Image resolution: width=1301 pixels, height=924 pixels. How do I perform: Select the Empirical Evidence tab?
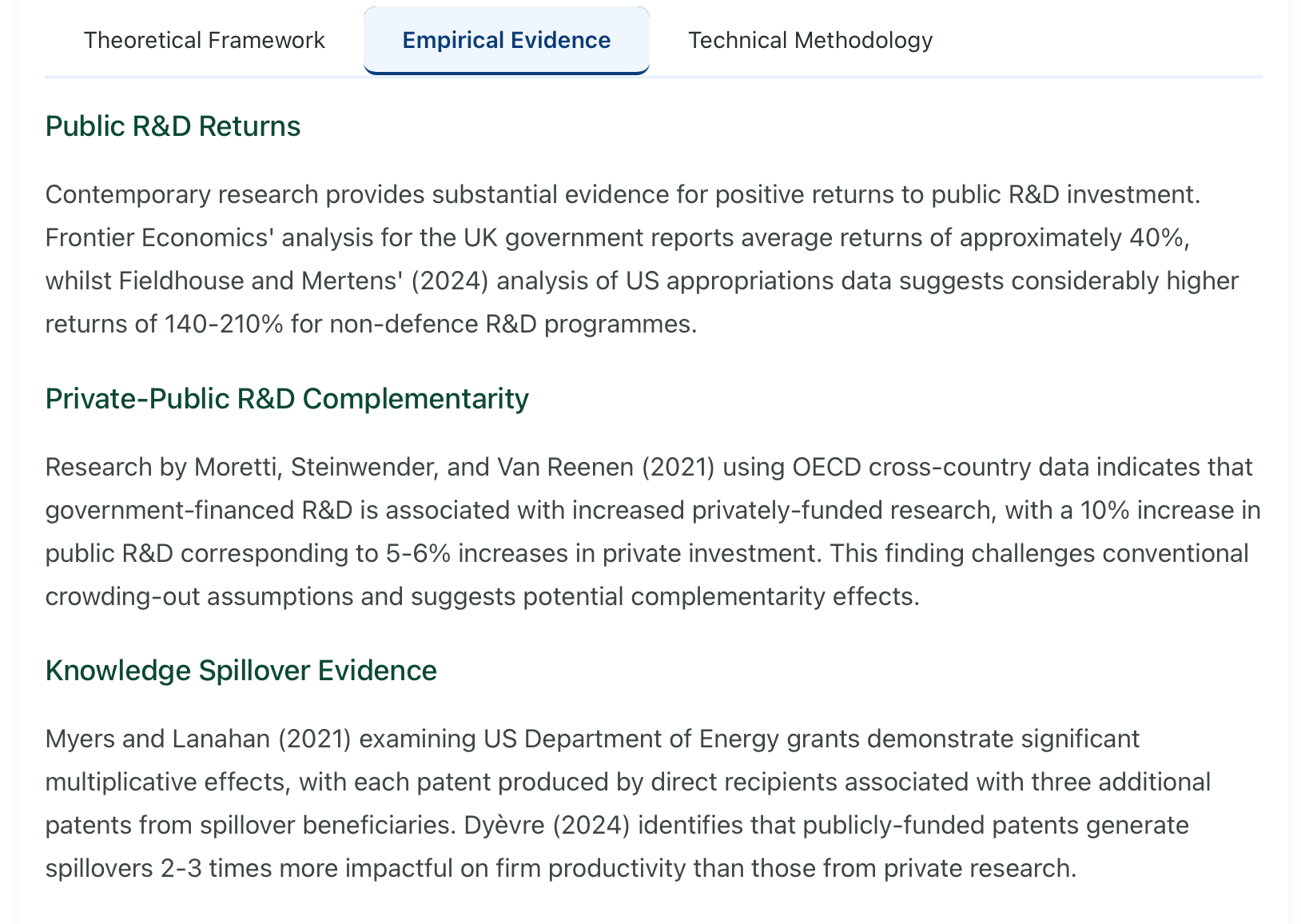click(506, 40)
